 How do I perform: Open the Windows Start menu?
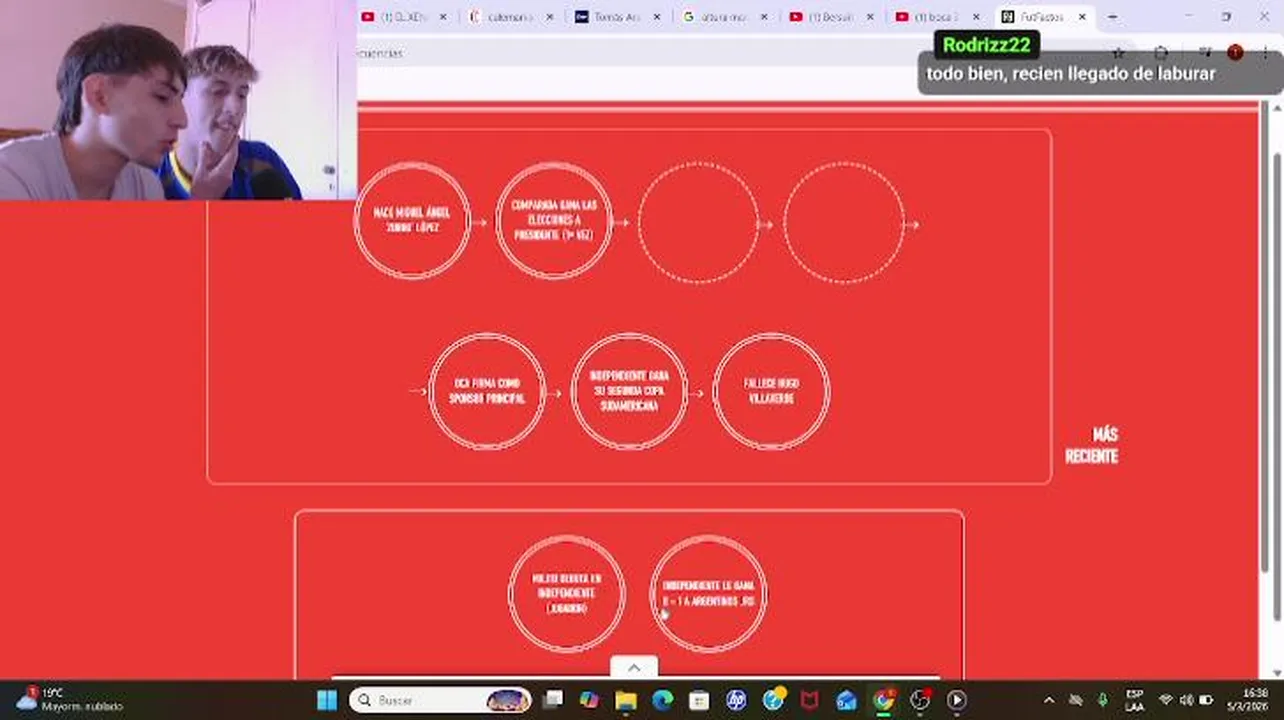(x=327, y=700)
